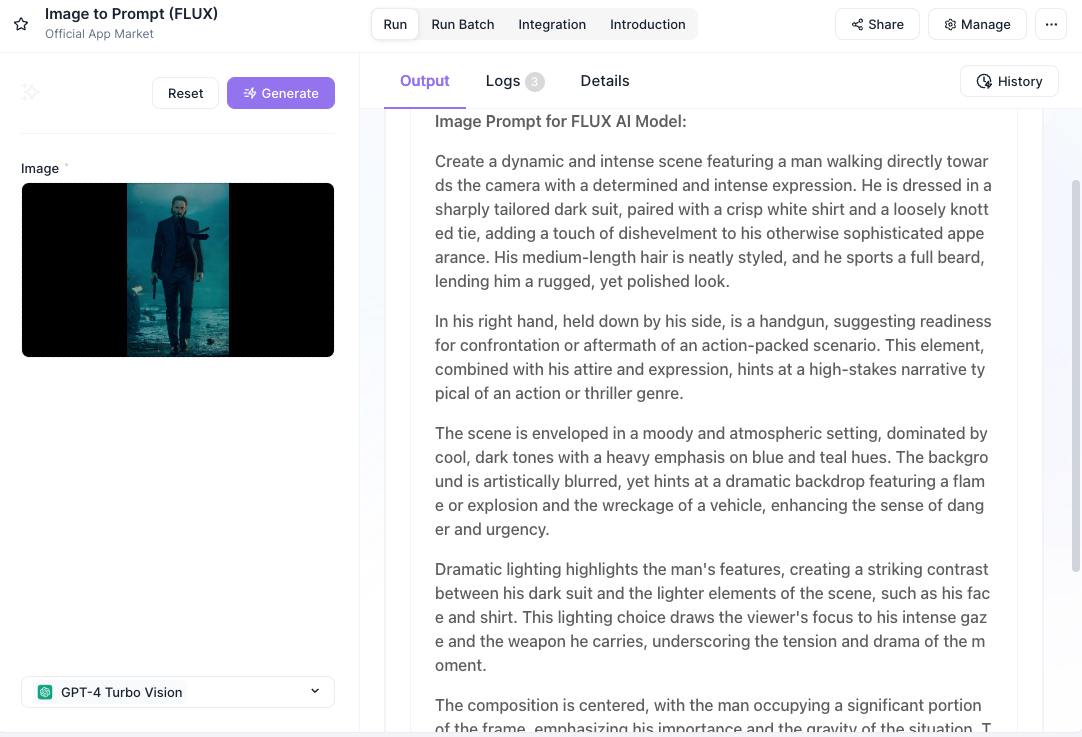Click the Generate button
This screenshot has height=737, width=1082.
(x=281, y=93)
